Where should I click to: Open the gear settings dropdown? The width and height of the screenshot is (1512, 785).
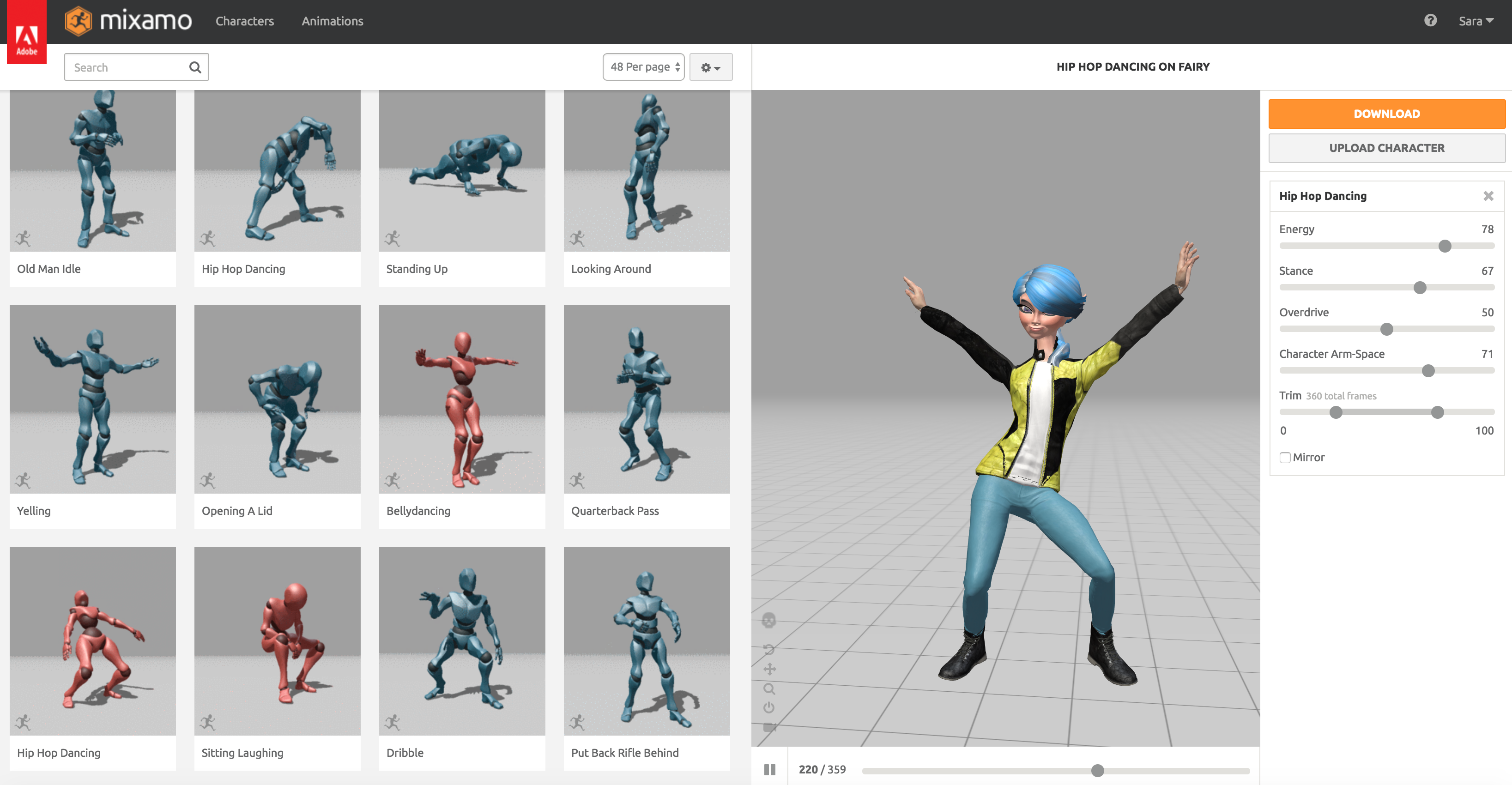[711, 67]
